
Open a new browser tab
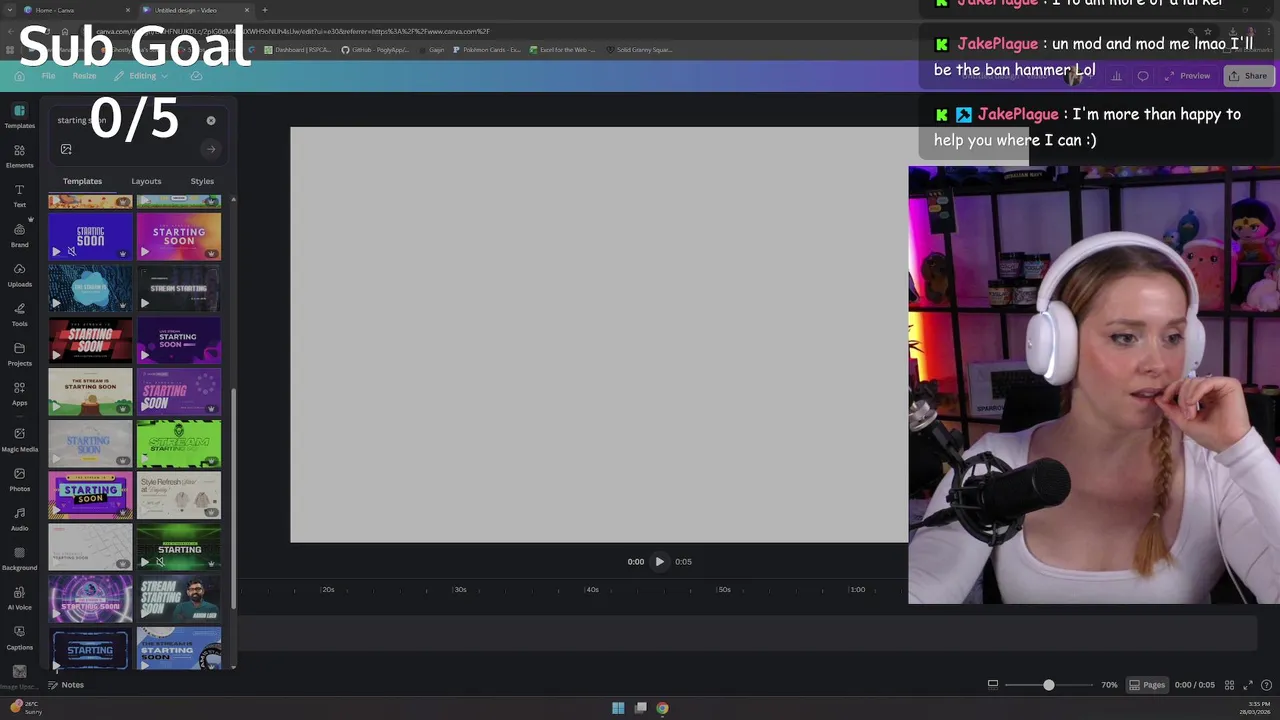(265, 10)
